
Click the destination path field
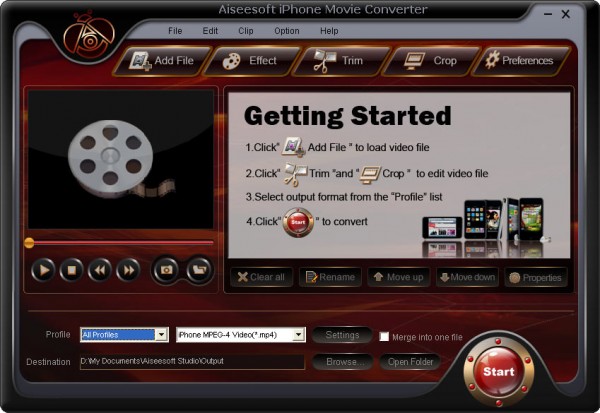pyautogui.click(x=192, y=362)
